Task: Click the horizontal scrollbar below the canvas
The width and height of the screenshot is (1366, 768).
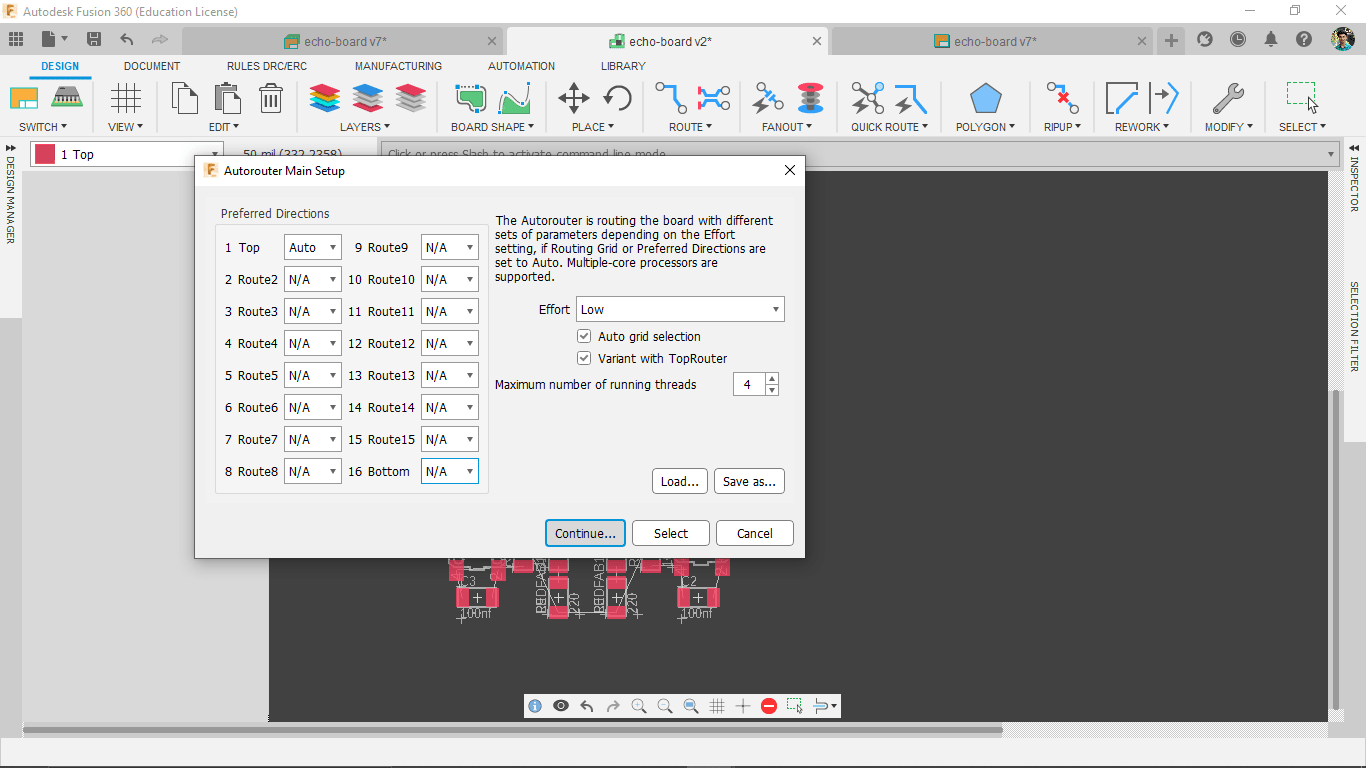Action: tap(512, 730)
